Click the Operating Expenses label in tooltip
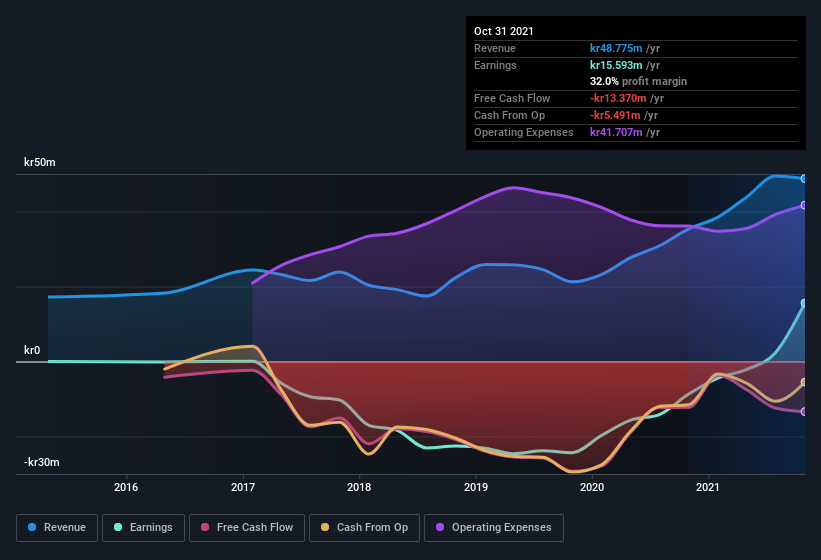This screenshot has height=560, width=821. tap(524, 132)
